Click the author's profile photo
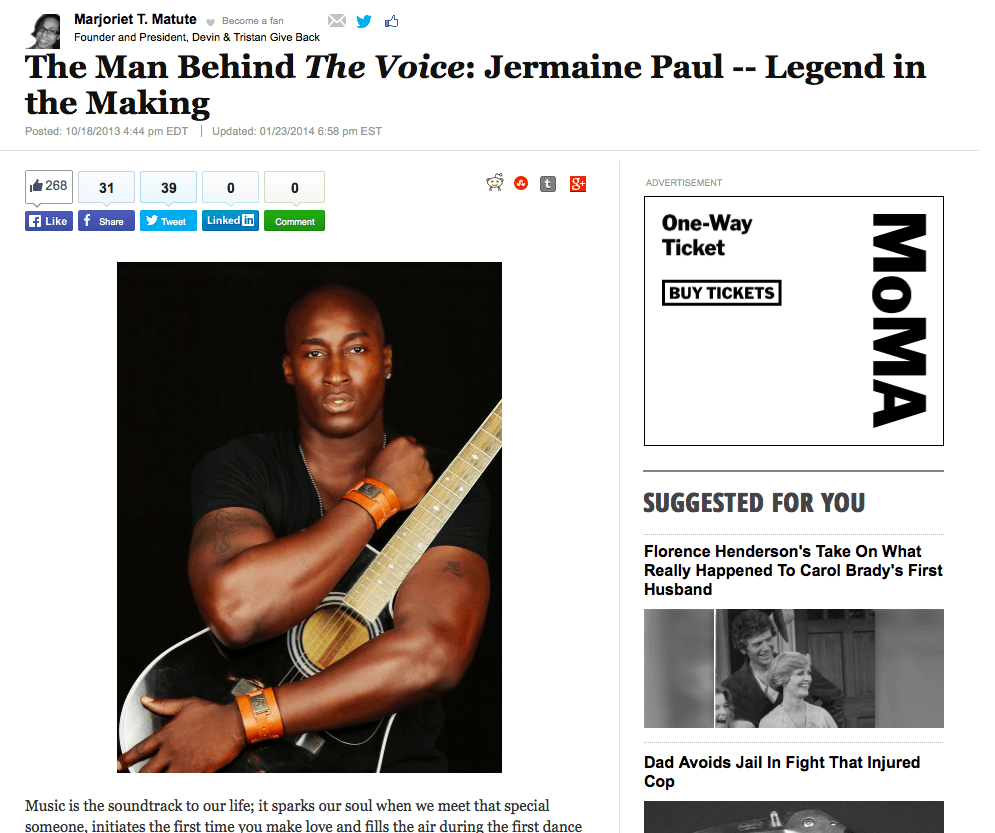This screenshot has height=833, width=995. pyautogui.click(x=43, y=30)
